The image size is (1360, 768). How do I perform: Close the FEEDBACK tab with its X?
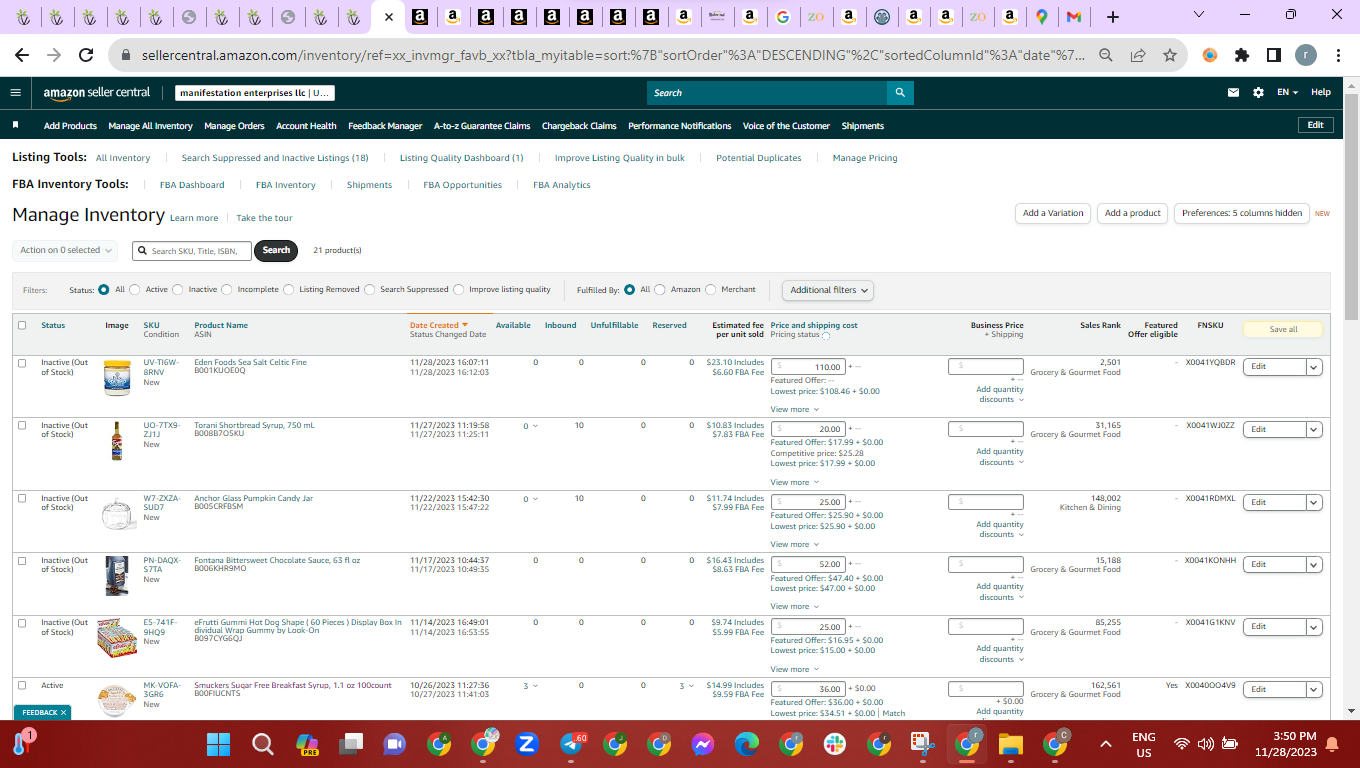point(64,713)
